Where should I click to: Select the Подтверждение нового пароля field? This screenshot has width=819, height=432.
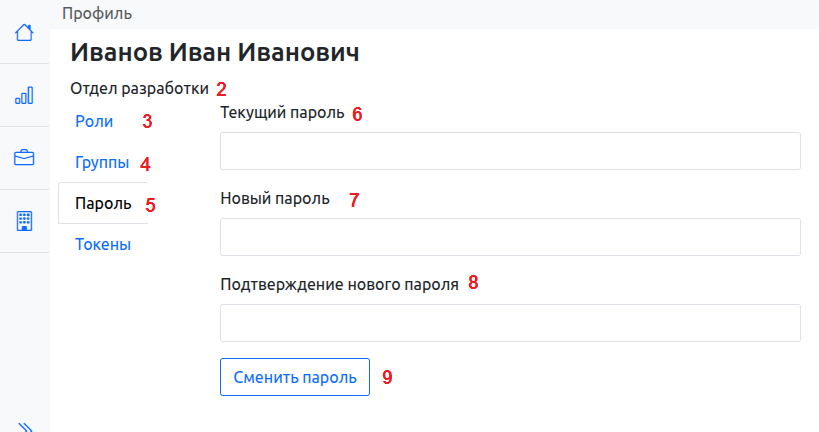(510, 323)
